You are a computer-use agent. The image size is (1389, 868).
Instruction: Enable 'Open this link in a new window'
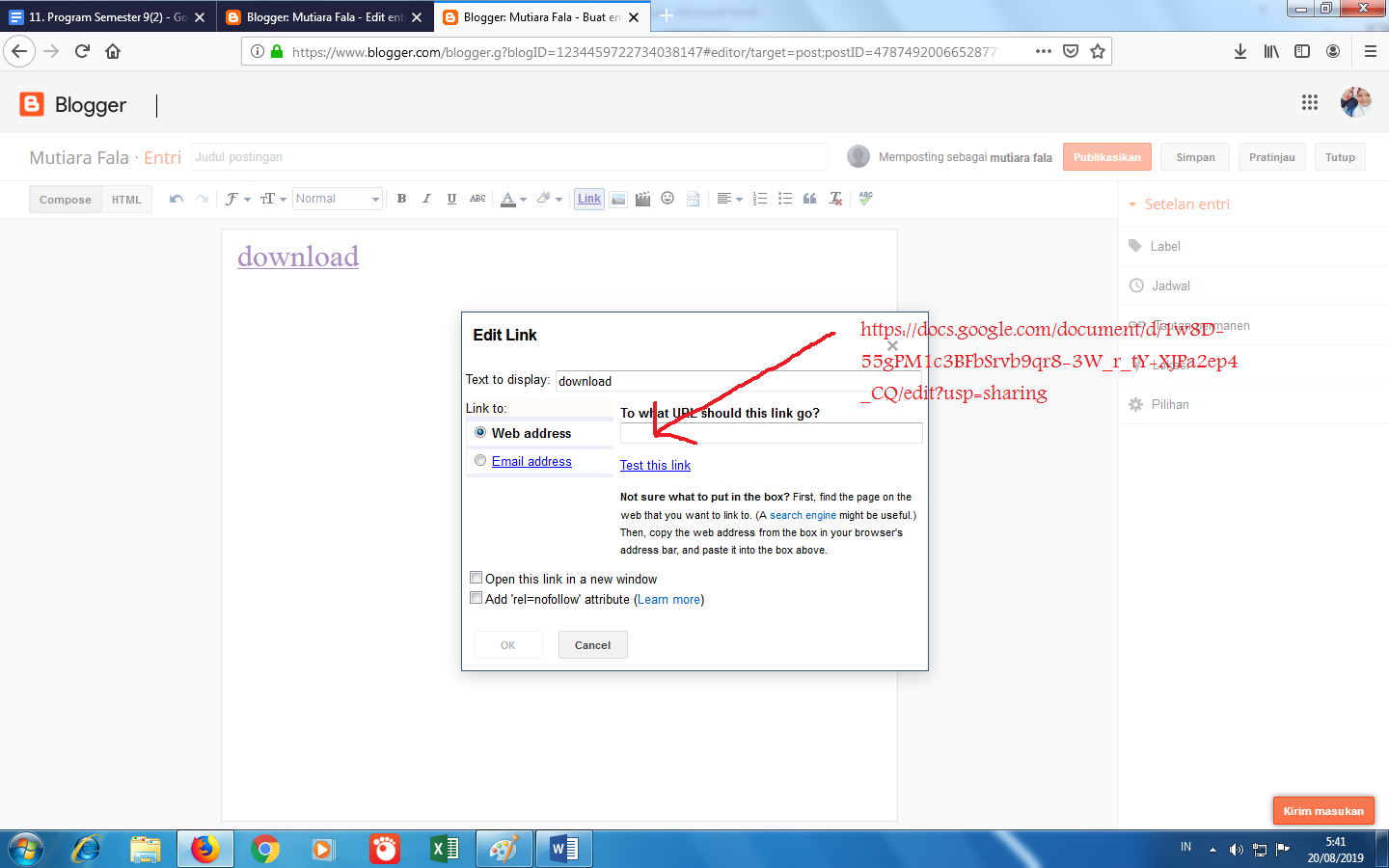point(476,577)
